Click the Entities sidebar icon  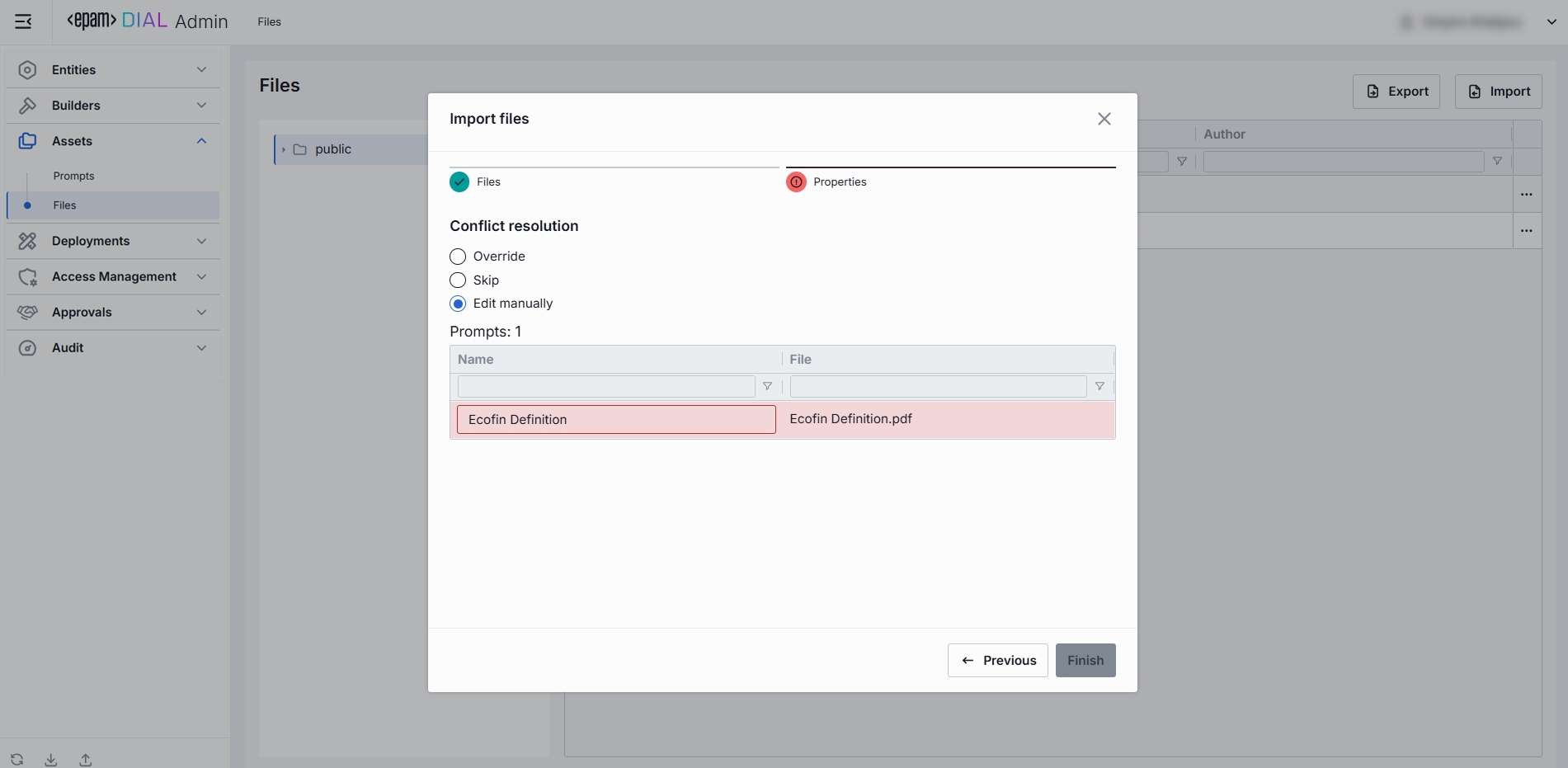27,70
